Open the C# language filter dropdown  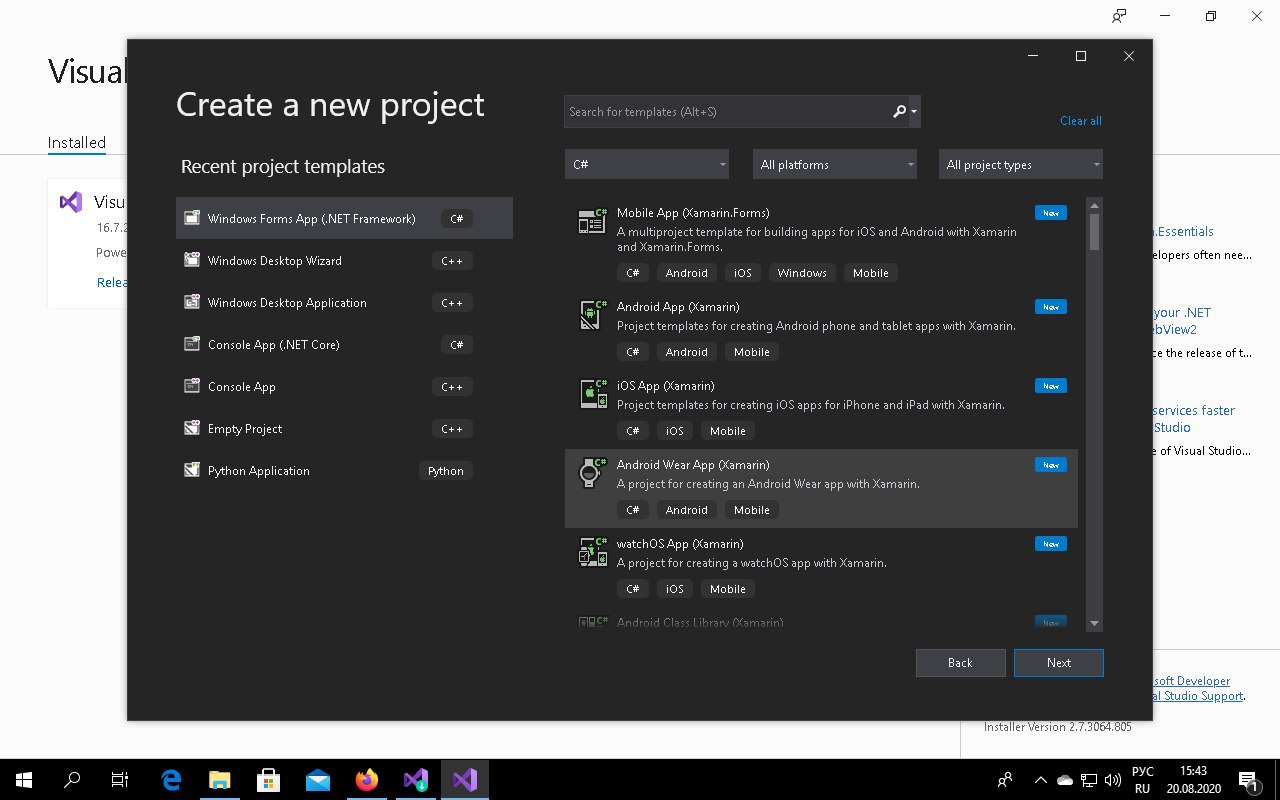click(x=647, y=164)
